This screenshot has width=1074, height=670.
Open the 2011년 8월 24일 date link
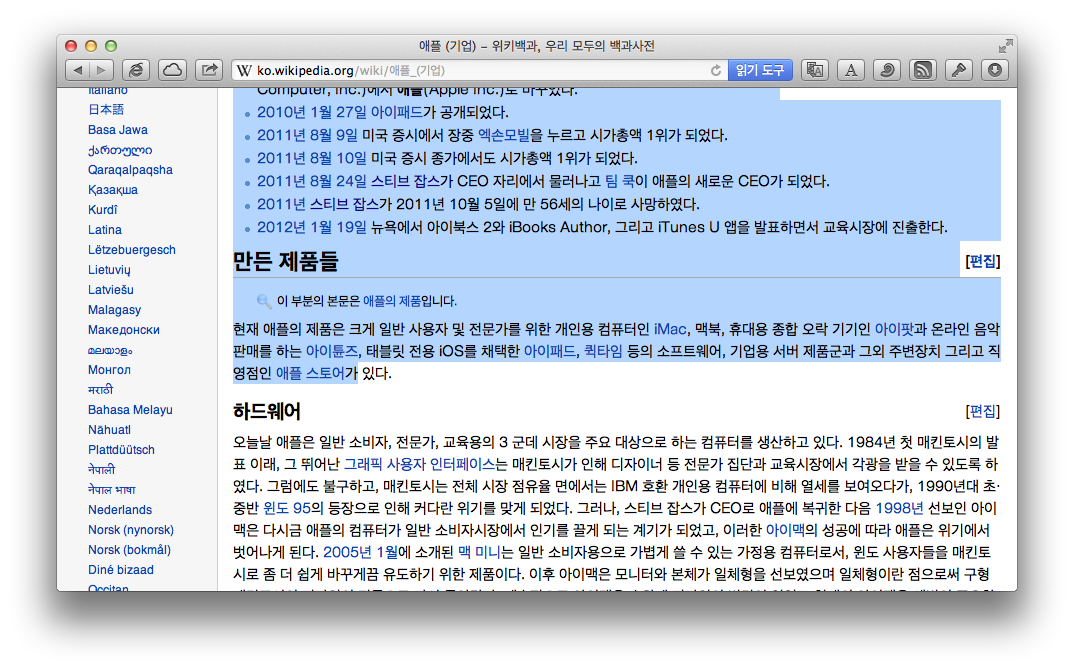tap(312, 182)
